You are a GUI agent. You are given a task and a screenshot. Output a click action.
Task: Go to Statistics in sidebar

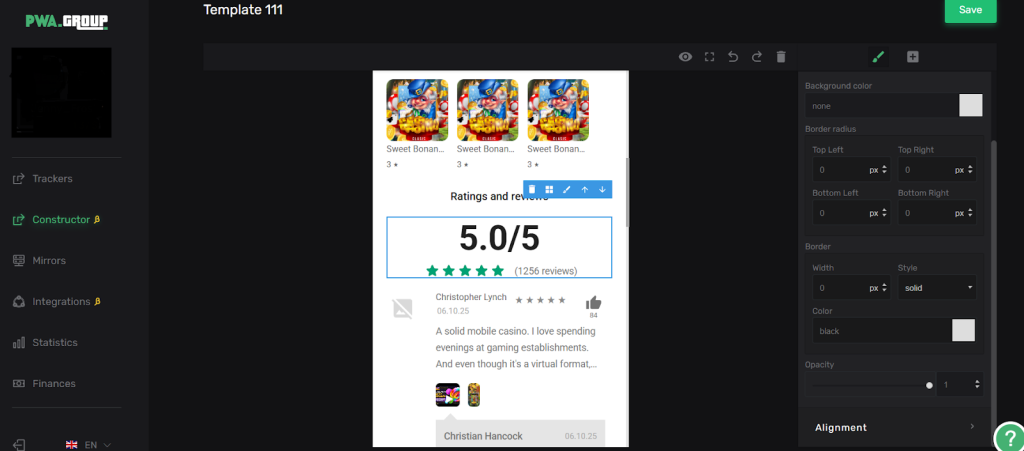coord(54,343)
